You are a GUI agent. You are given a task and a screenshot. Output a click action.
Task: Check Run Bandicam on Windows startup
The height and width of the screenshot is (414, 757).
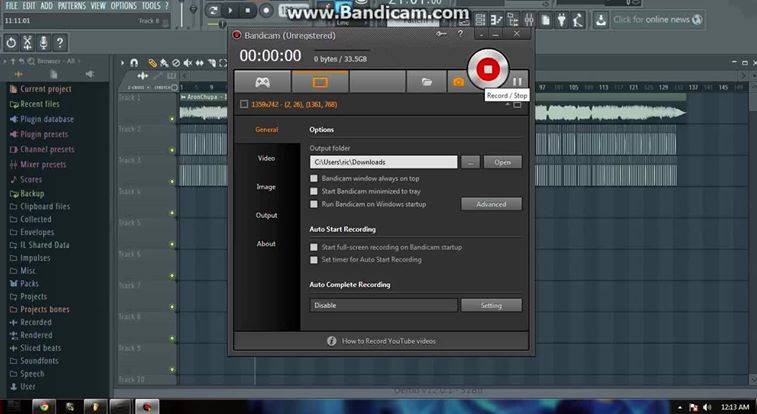314,204
